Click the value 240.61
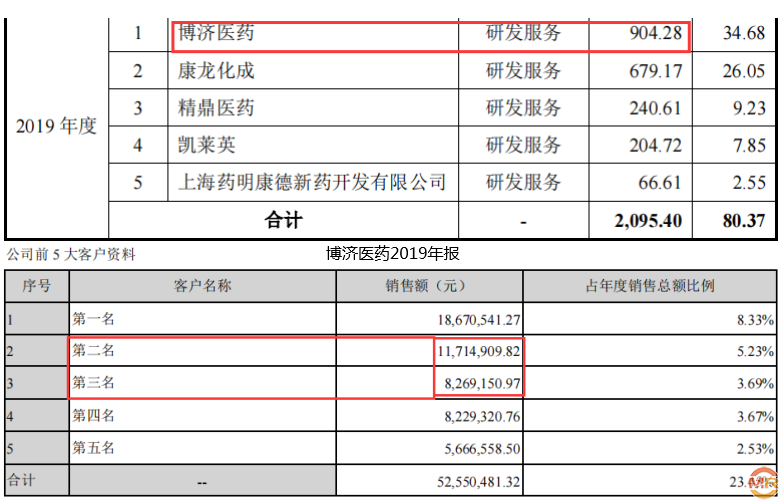The width and height of the screenshot is (782, 501). (x=655, y=108)
